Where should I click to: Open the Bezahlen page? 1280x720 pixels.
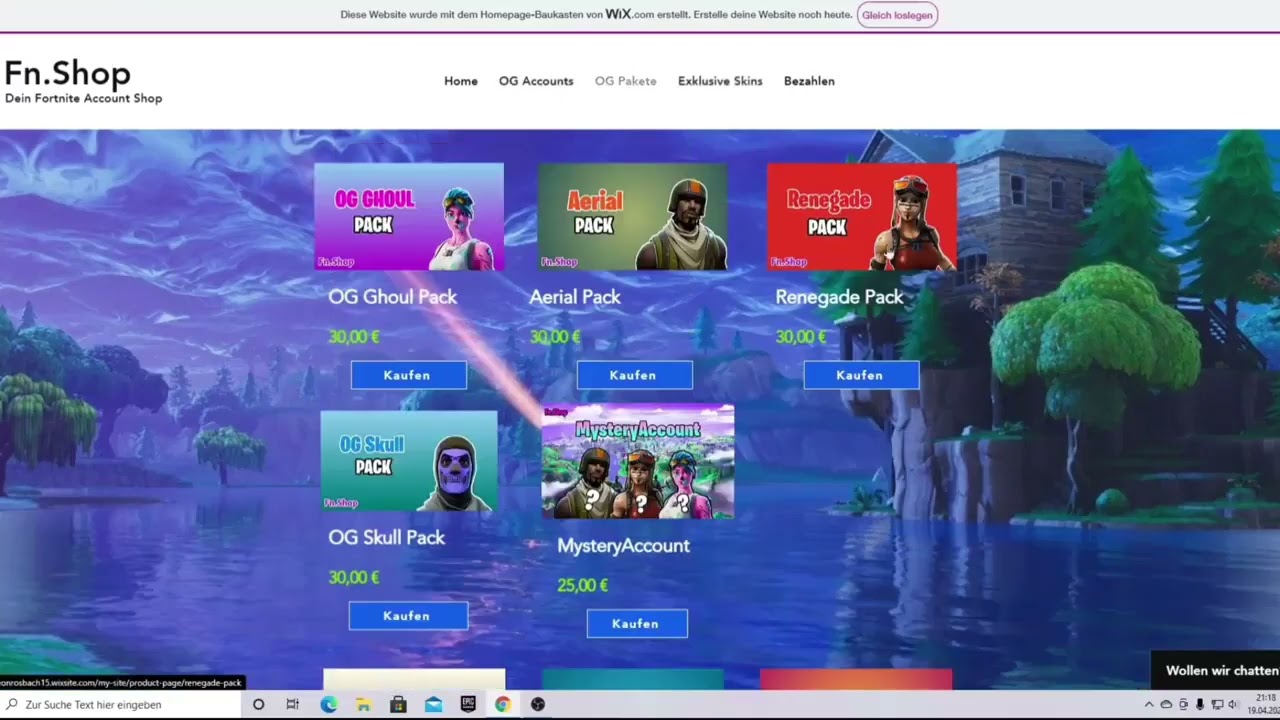click(x=809, y=81)
